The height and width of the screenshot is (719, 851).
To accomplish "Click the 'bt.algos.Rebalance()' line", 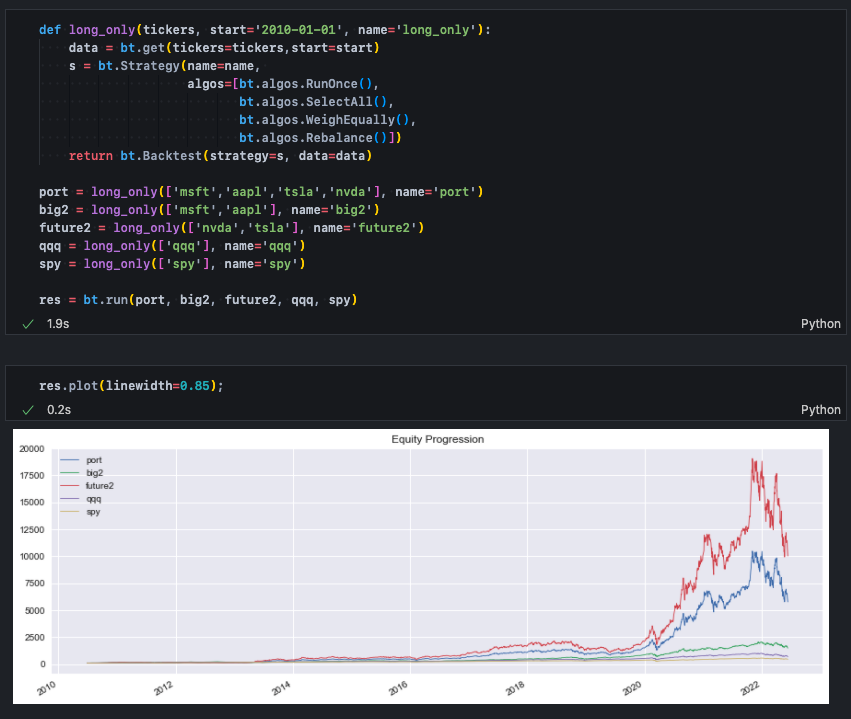I will tap(320, 137).
